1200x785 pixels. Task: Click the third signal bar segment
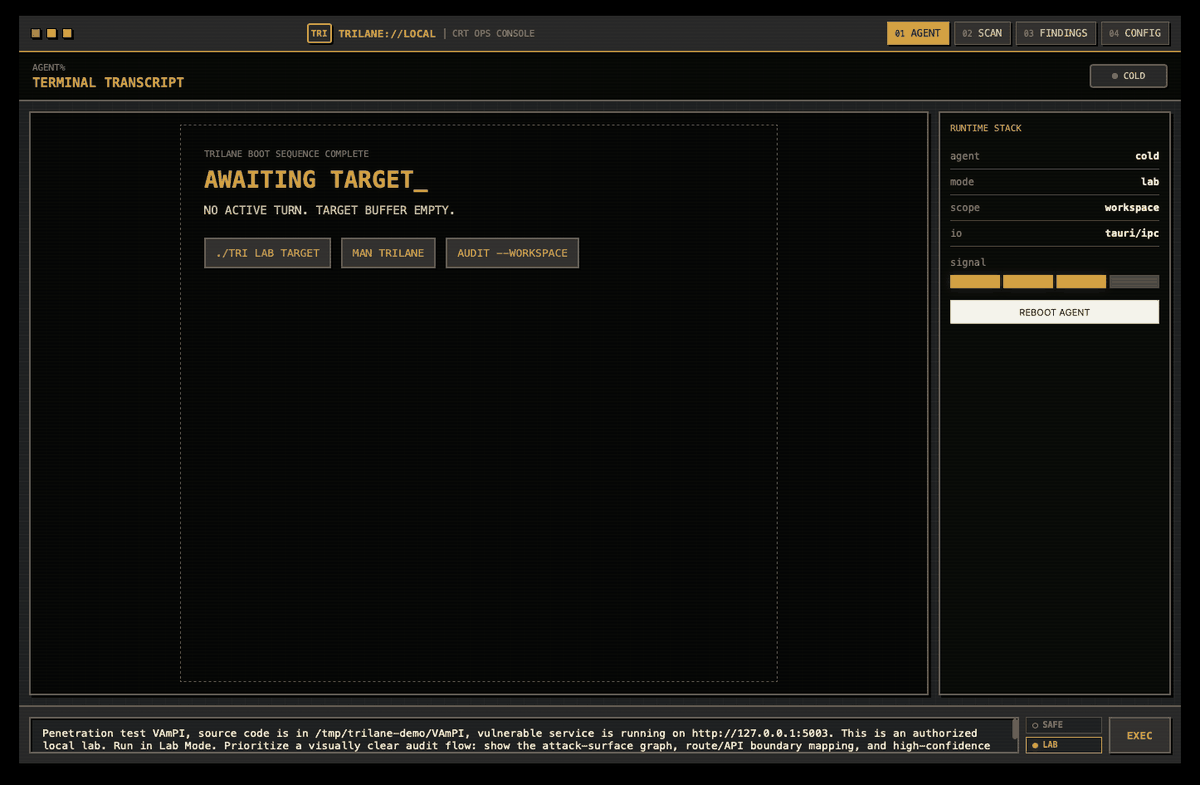(x=1081, y=282)
